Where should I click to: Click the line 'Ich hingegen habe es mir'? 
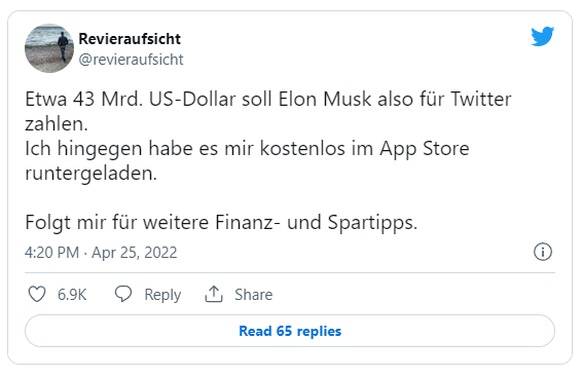point(247,148)
